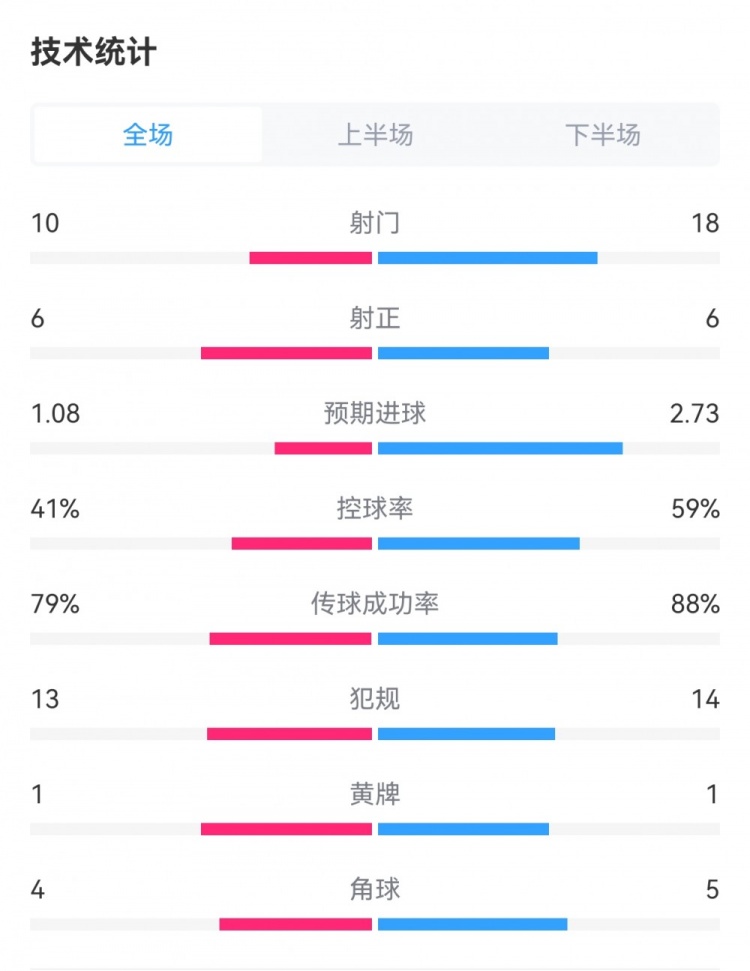Screen dimensions: 750x971
Task: Click the 射正 stat label
Action: pyautogui.click(x=375, y=318)
